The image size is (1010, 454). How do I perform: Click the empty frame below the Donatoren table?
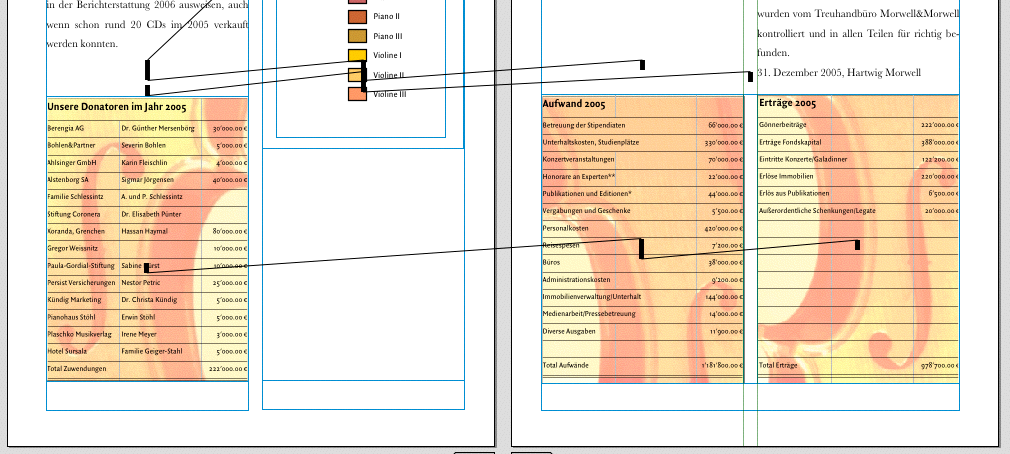(x=147, y=395)
